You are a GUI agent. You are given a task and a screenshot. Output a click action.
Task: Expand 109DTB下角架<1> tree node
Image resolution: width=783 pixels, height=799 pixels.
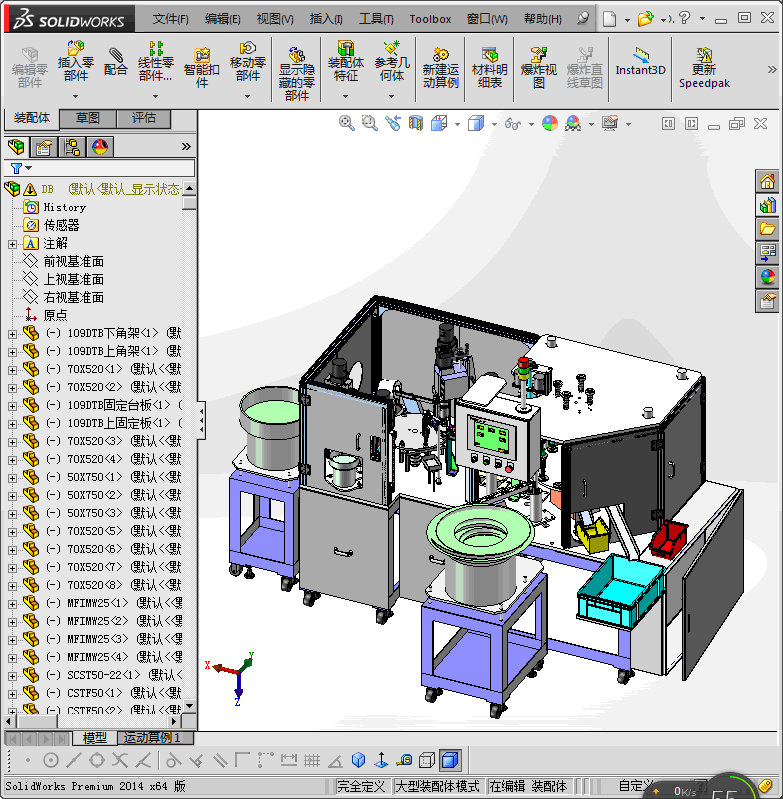(12, 334)
